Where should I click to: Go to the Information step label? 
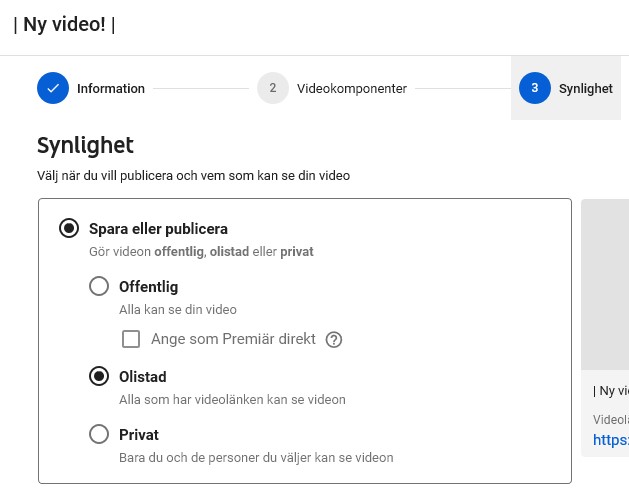point(111,89)
